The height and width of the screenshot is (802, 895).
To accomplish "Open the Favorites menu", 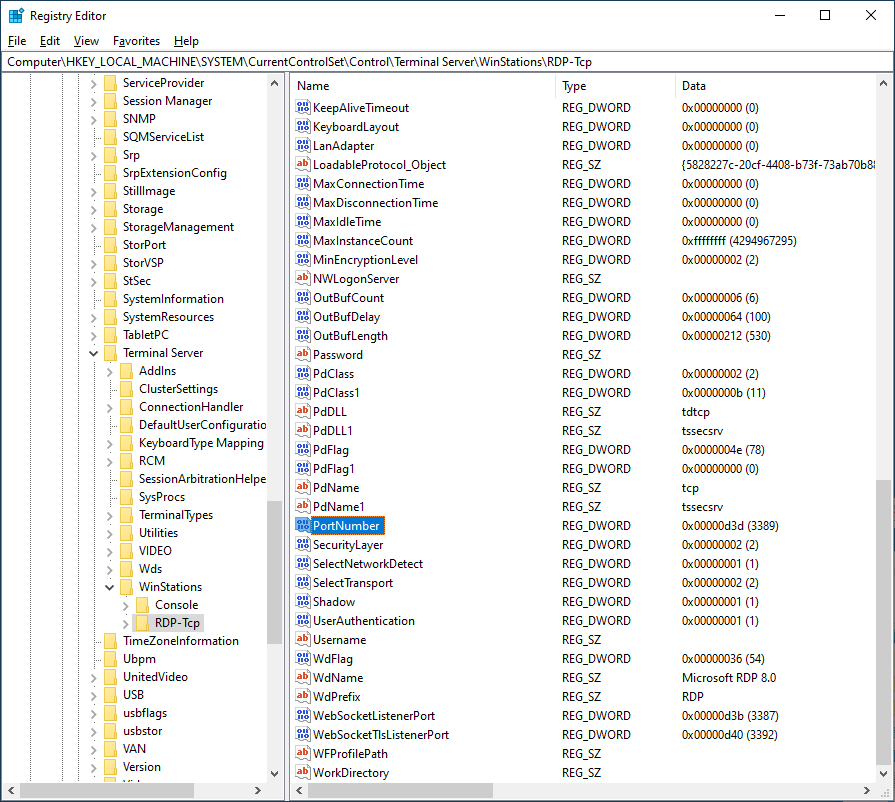I will click(x=136, y=41).
